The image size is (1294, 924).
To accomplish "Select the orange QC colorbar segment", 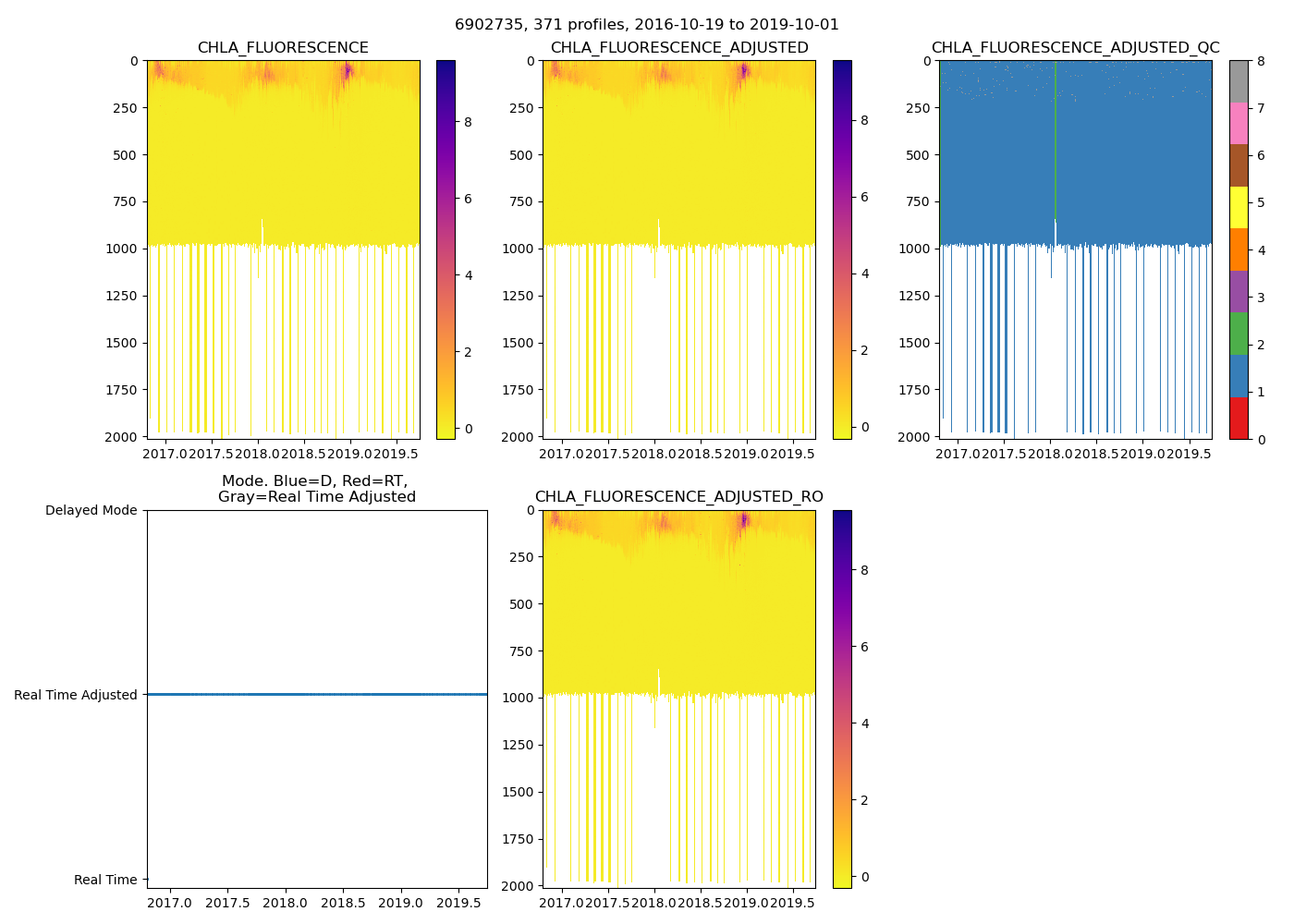I will (1239, 249).
